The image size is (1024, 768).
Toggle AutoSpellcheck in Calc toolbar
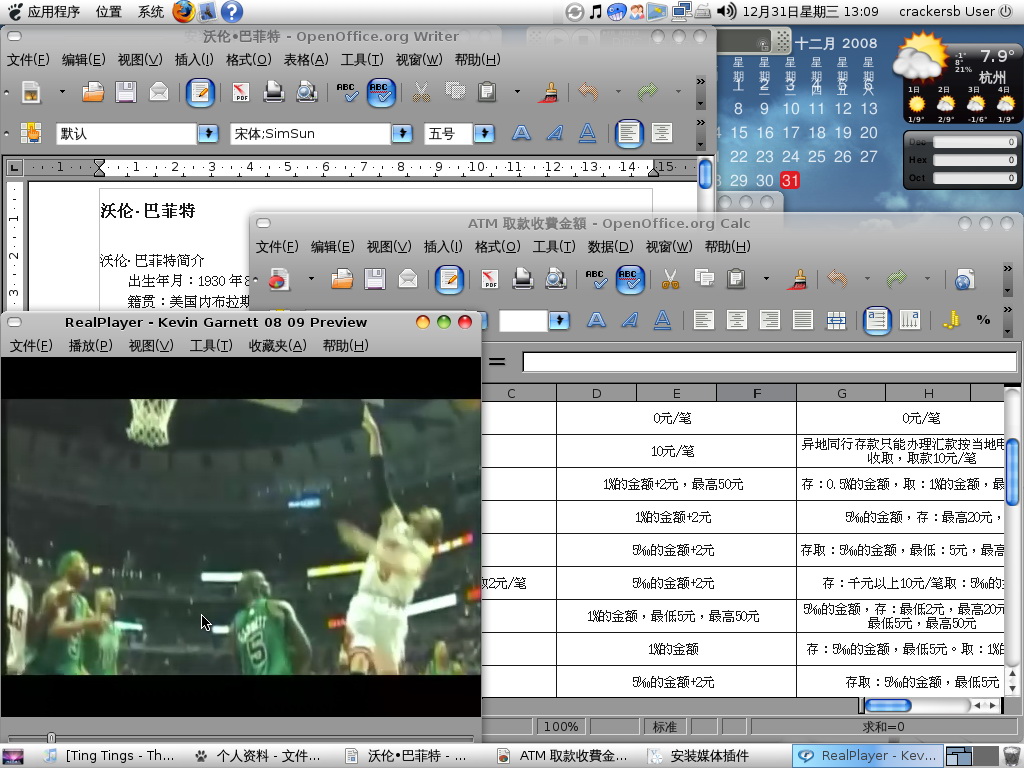[x=630, y=280]
